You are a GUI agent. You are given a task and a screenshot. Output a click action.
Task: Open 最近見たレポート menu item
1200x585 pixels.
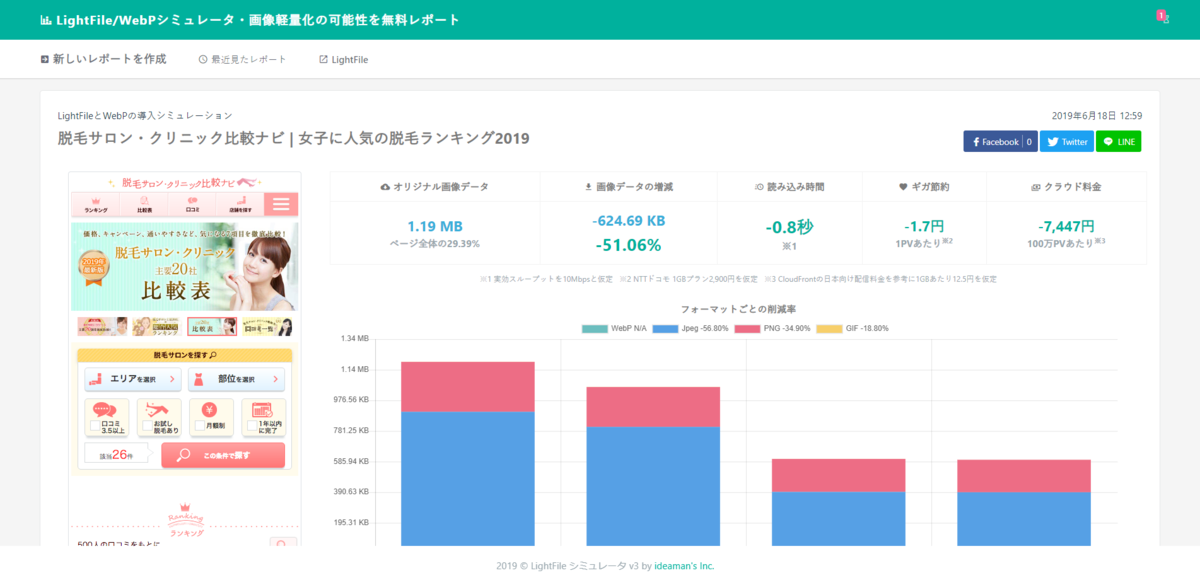pyautogui.click(x=243, y=59)
